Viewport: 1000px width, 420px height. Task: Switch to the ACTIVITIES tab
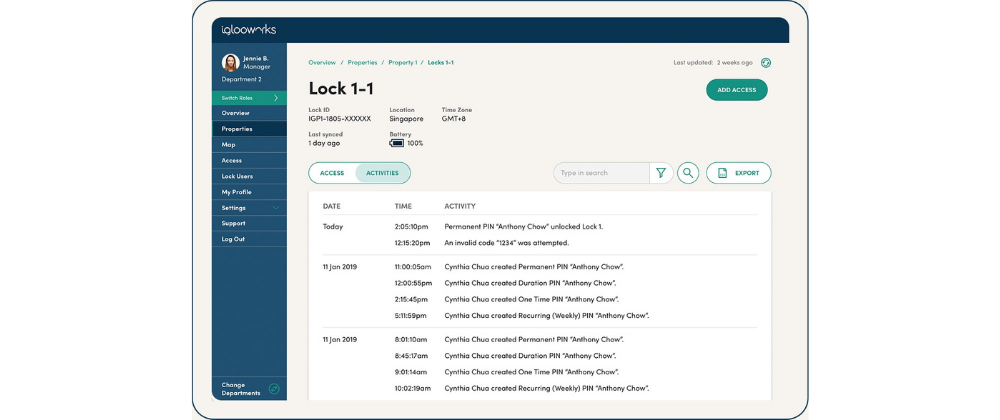point(383,173)
